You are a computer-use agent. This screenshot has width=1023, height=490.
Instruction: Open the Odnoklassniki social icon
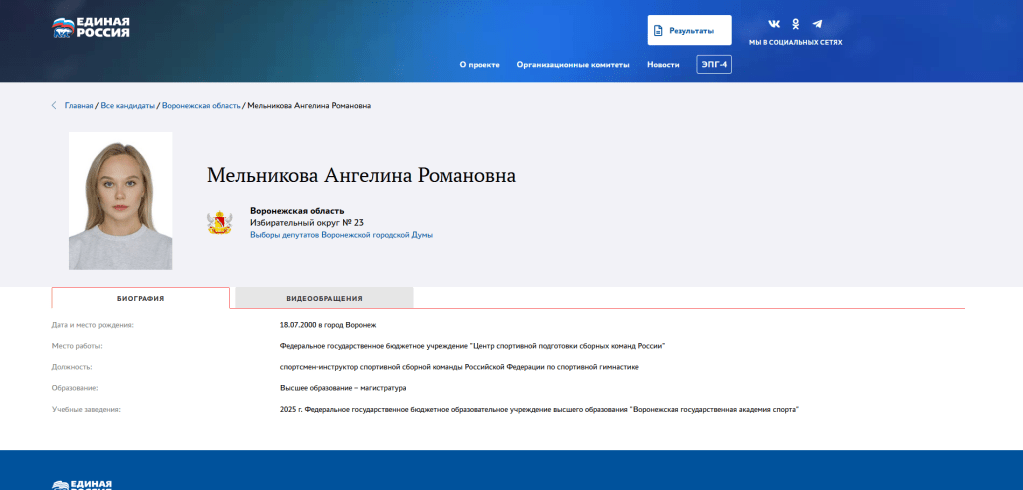click(796, 24)
